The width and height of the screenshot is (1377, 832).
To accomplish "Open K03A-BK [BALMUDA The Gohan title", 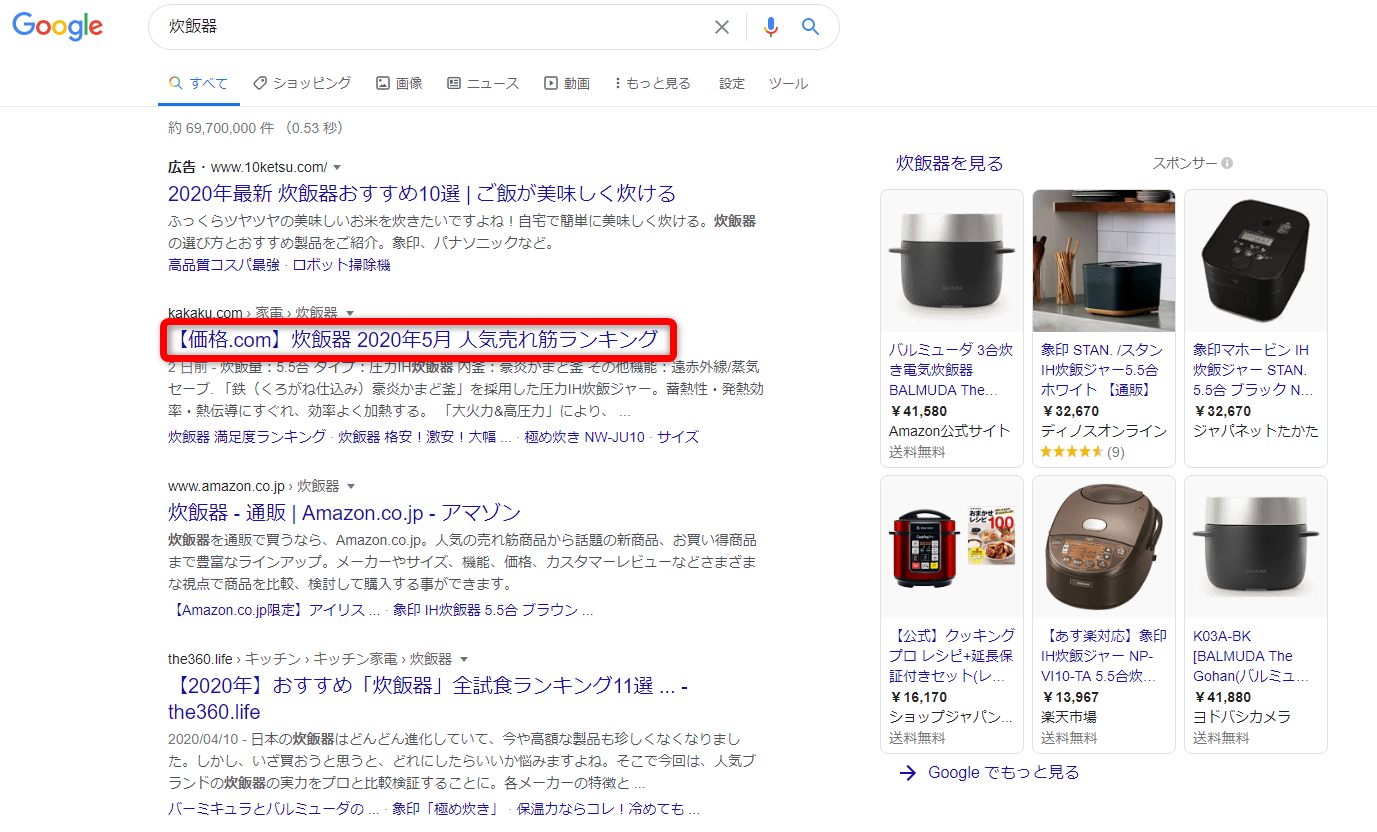I will pos(1250,656).
